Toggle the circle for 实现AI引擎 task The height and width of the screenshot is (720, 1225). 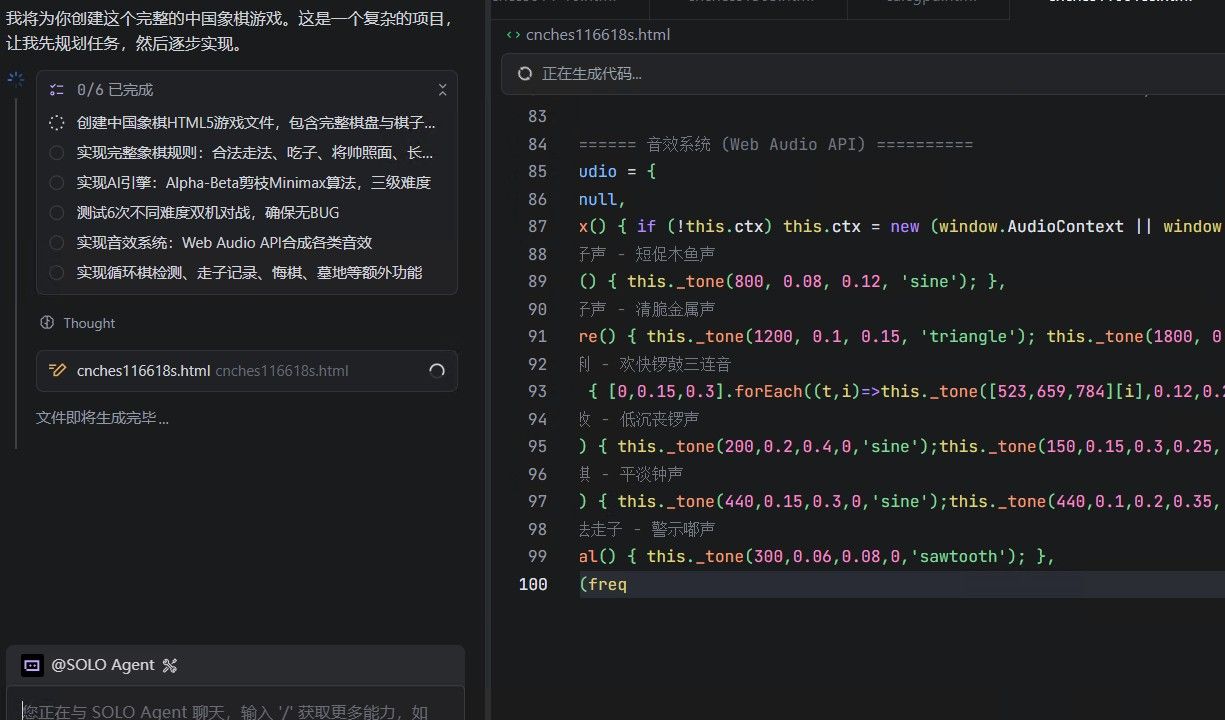56,183
